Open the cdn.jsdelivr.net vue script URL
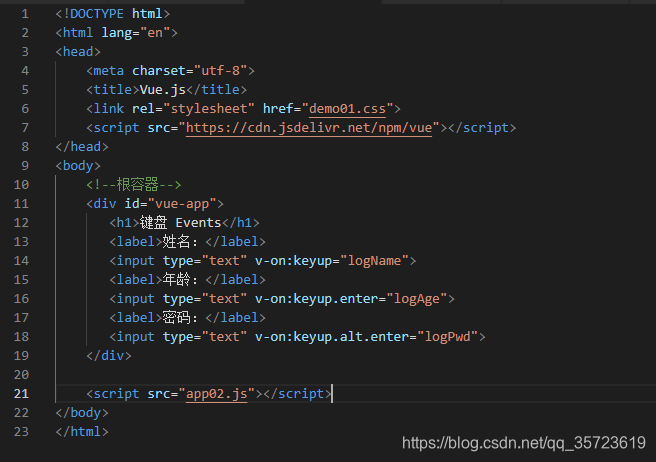 click(309, 128)
